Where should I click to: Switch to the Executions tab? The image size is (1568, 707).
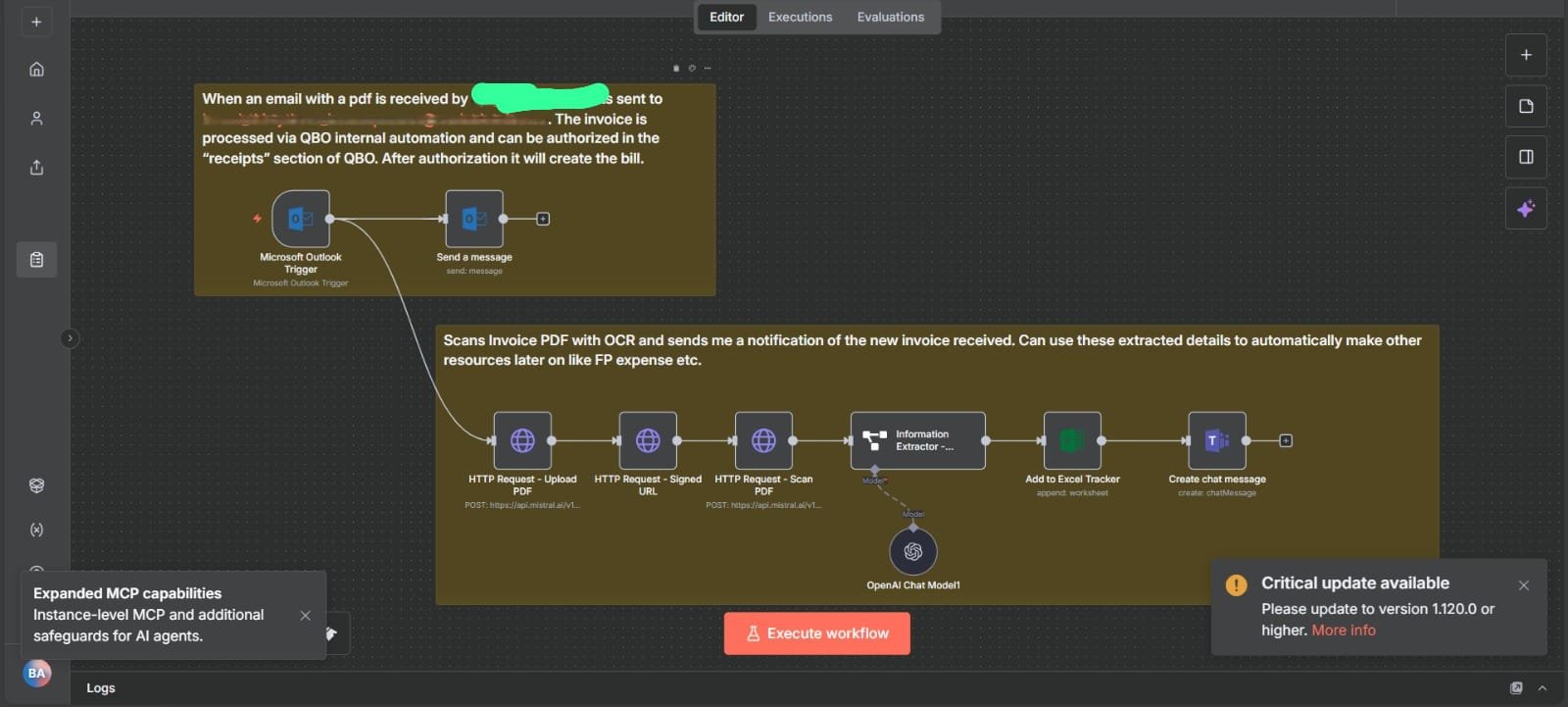coord(800,17)
